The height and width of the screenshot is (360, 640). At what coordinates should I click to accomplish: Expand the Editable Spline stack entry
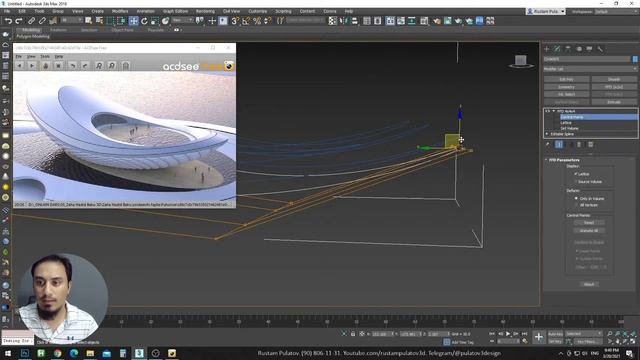pos(547,134)
